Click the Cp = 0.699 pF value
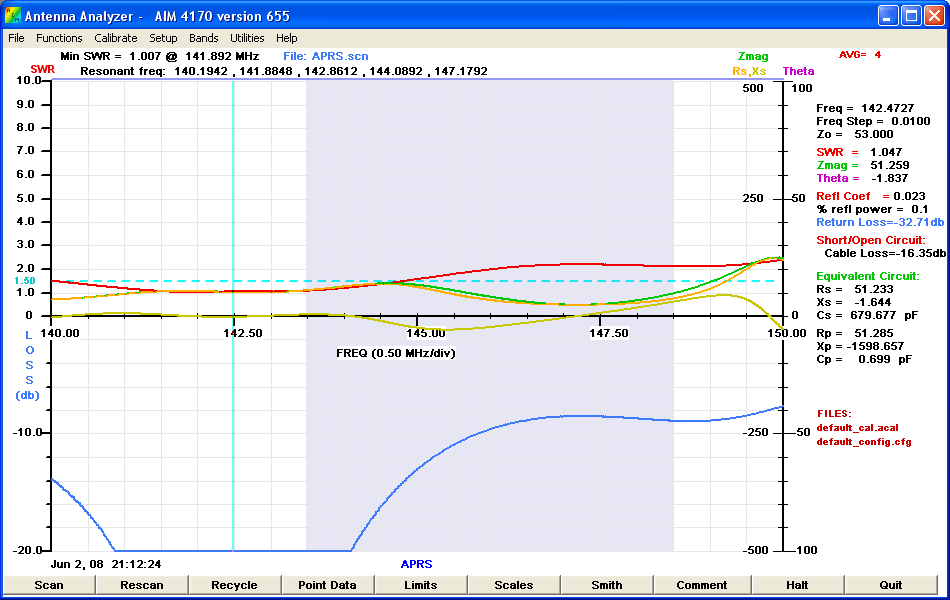Viewport: 950px width, 600px height. coord(864,359)
